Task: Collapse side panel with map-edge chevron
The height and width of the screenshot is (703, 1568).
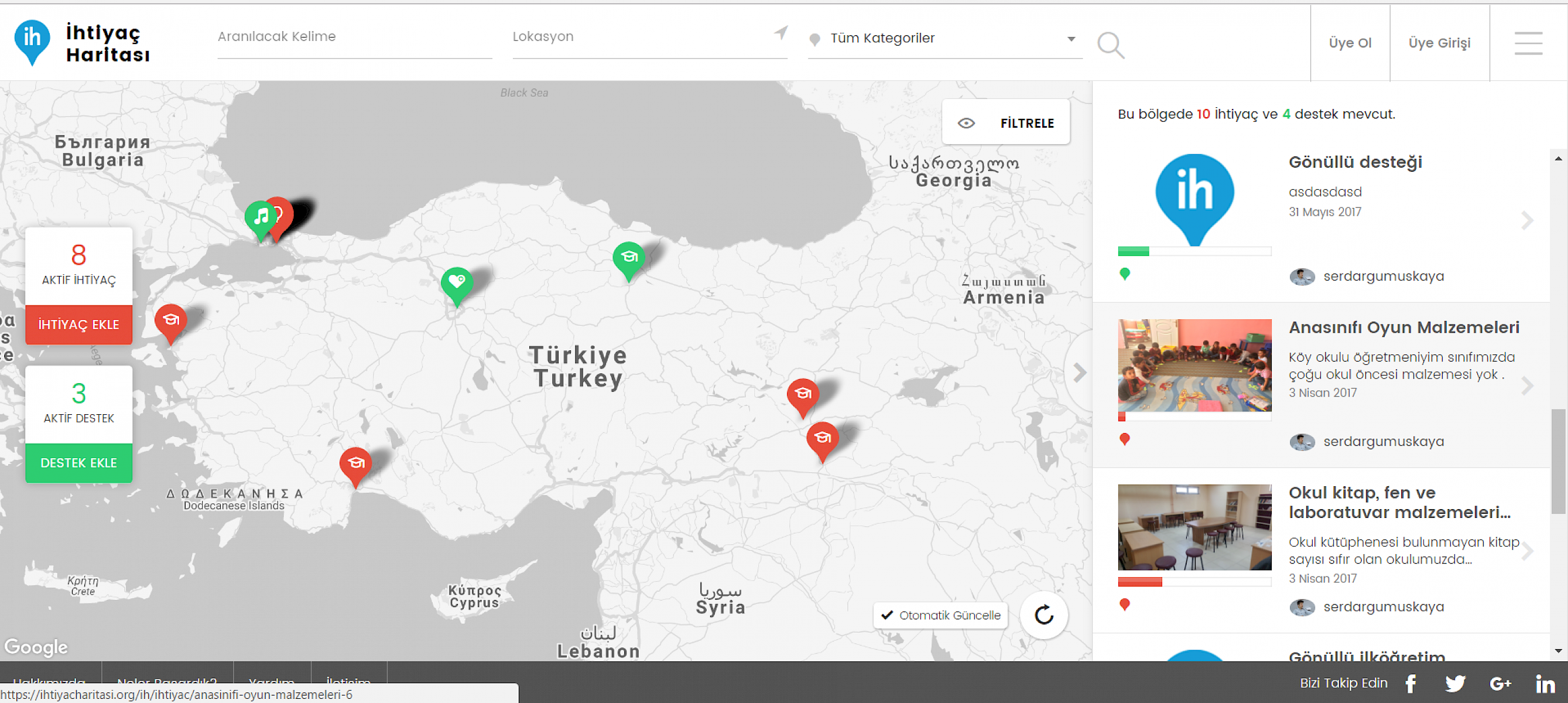Action: click(x=1079, y=372)
